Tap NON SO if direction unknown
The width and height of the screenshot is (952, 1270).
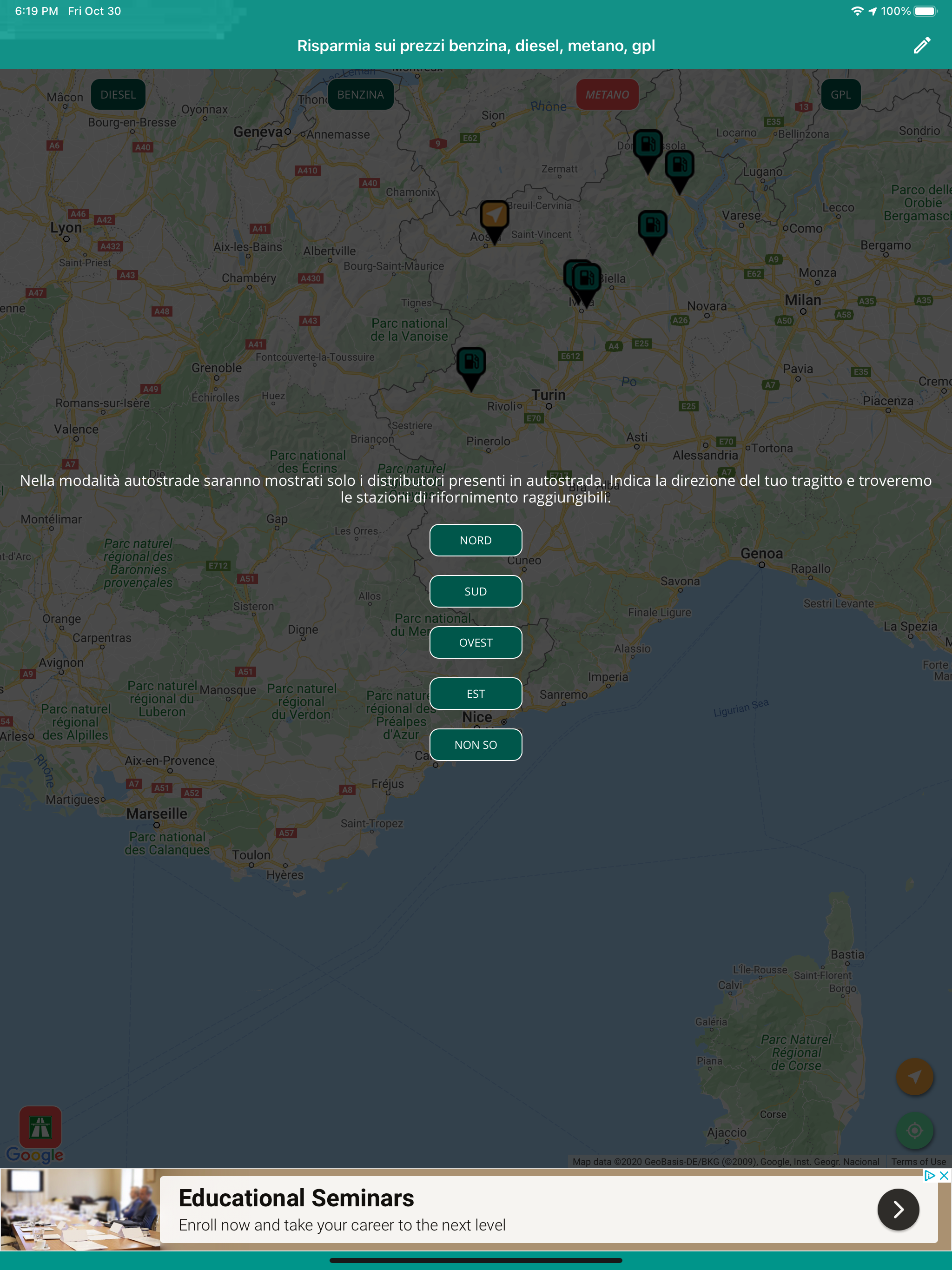point(476,744)
